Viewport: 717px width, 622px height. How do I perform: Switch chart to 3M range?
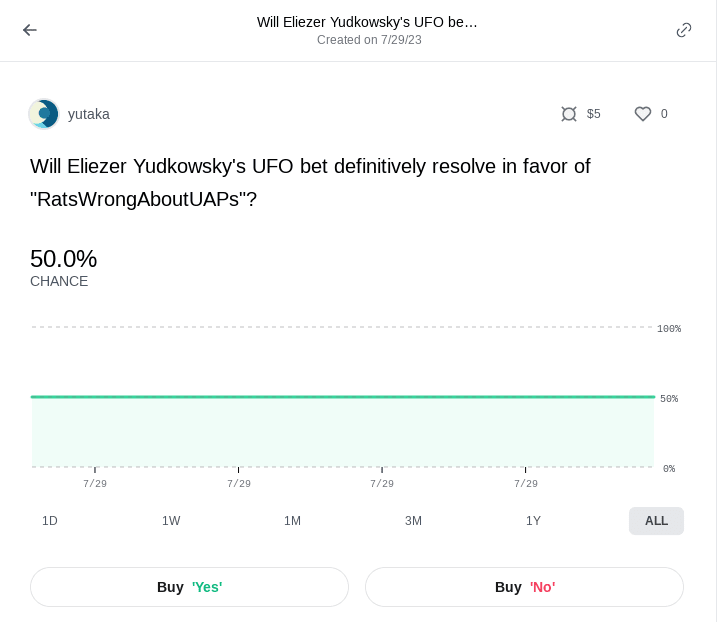point(413,521)
